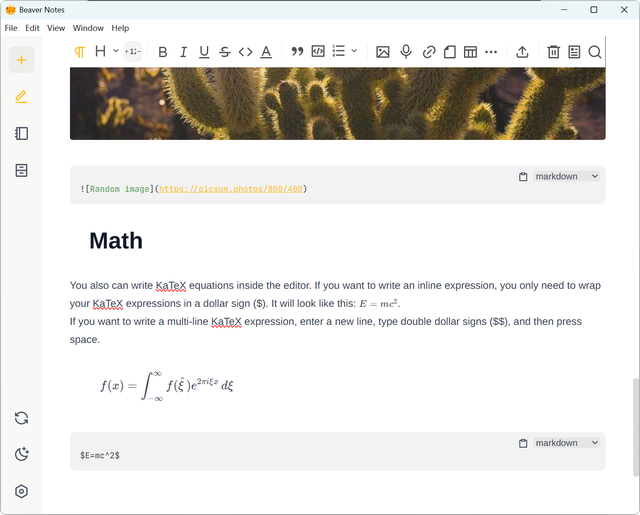Screen dimensions: 640x515
Task: Click the inline E = mc² expression
Action: pos(378,304)
